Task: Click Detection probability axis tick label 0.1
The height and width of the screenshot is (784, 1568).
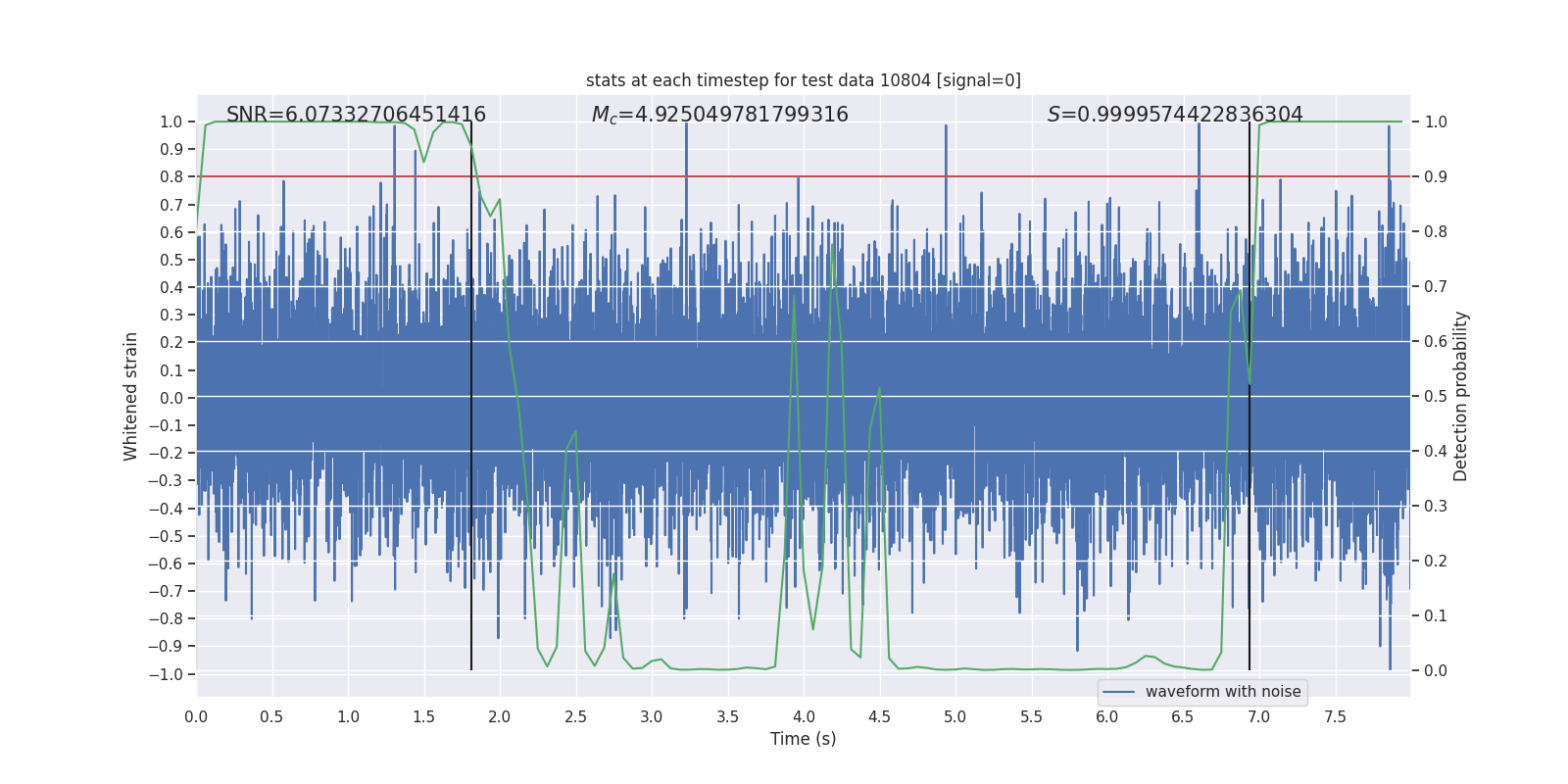Action: click(1436, 616)
